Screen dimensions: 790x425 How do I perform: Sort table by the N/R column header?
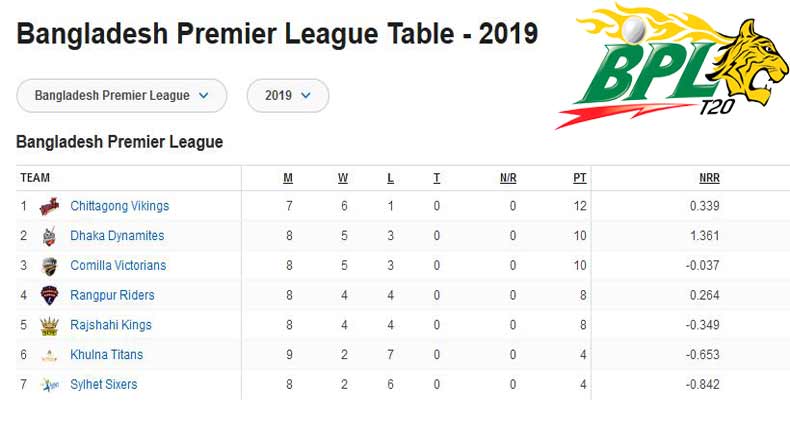(508, 178)
